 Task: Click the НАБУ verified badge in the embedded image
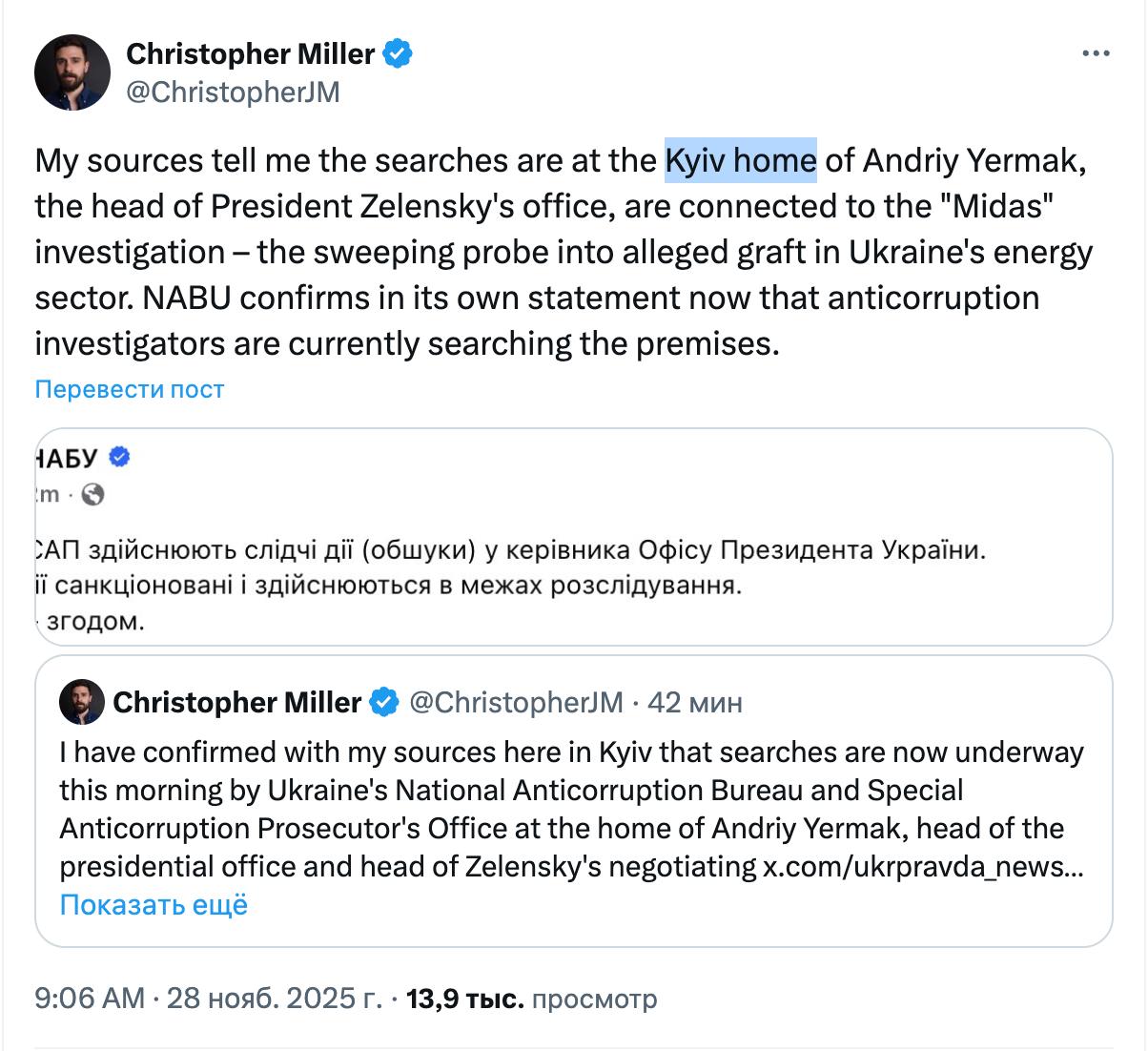[x=119, y=458]
